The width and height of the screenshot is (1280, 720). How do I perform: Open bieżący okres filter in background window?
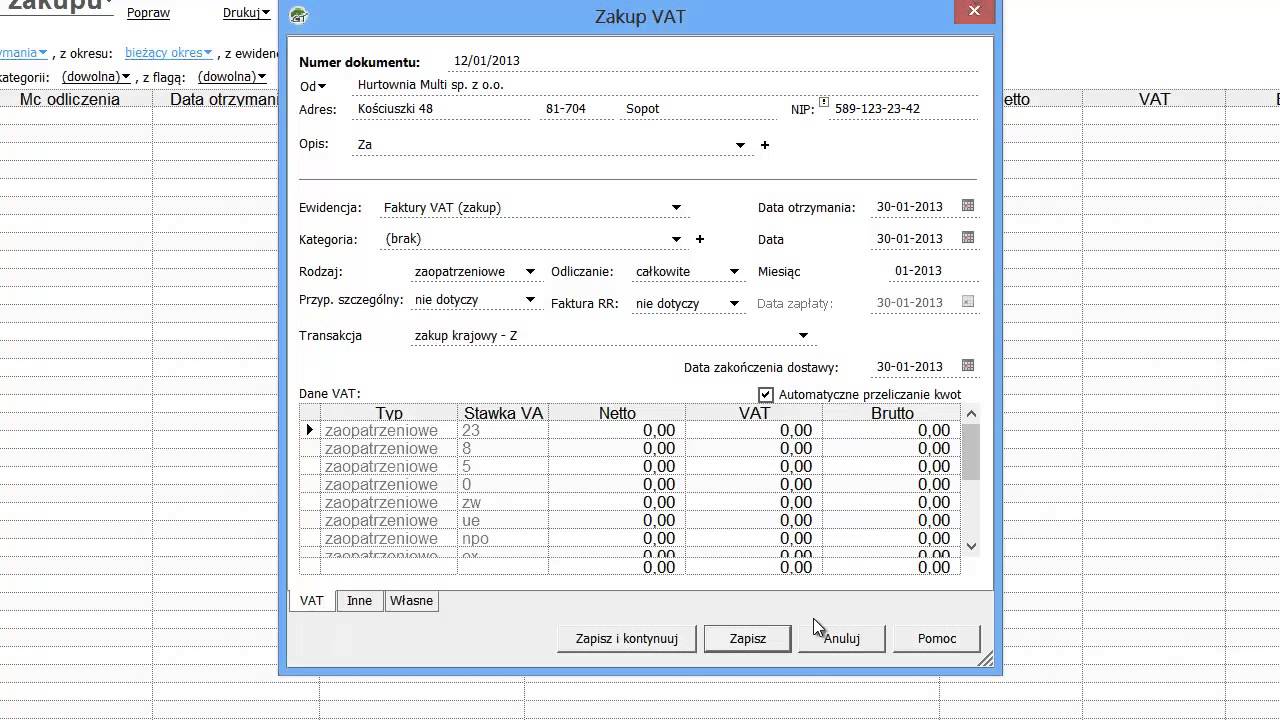pyautogui.click(x=169, y=53)
